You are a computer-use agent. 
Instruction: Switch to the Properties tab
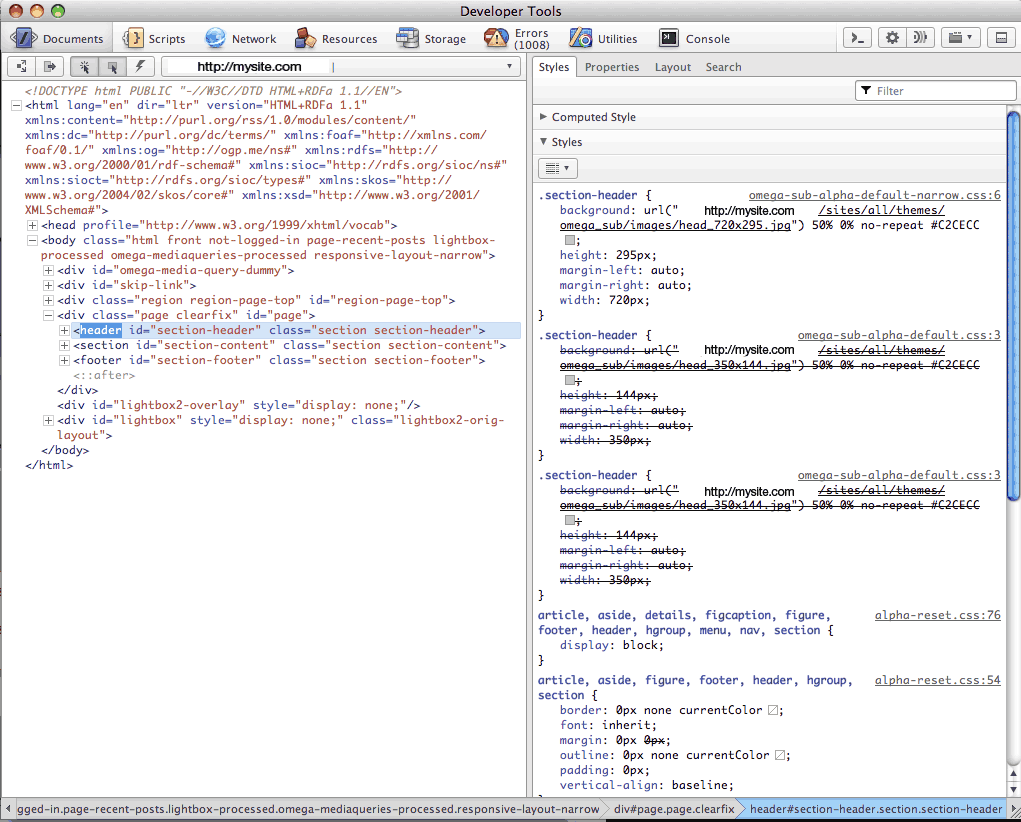pyautogui.click(x=612, y=67)
